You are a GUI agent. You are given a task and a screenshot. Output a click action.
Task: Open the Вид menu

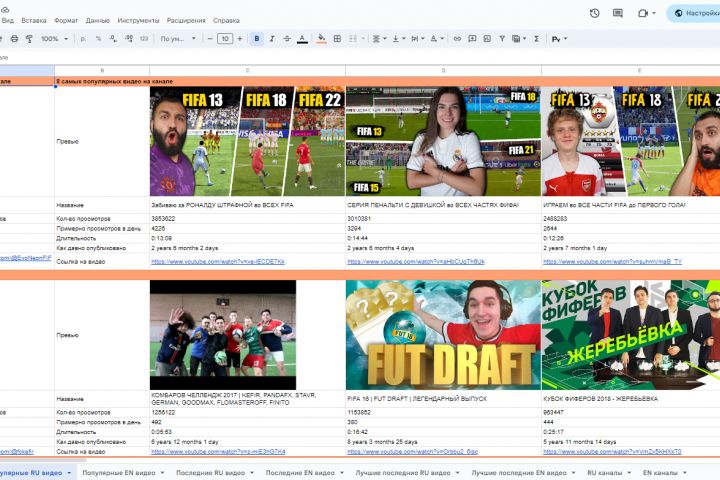tap(8, 21)
